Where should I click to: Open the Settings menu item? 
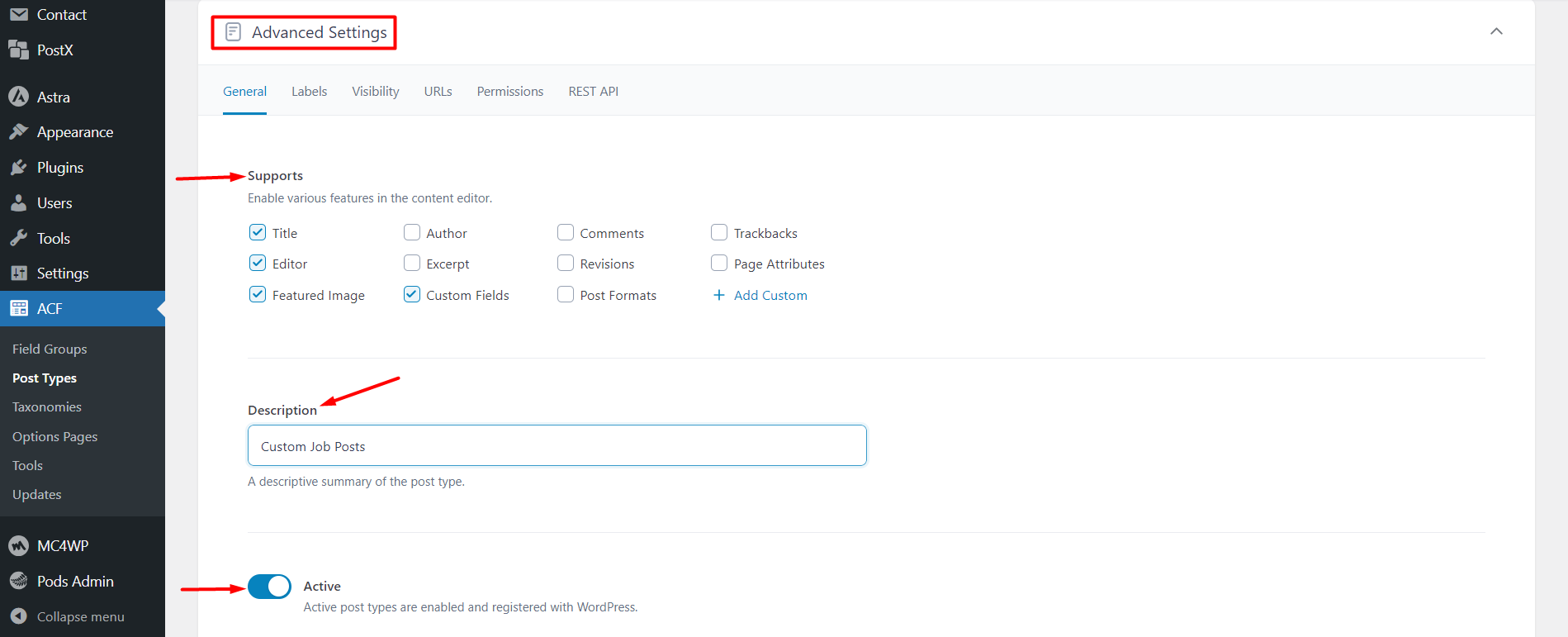(83, 273)
